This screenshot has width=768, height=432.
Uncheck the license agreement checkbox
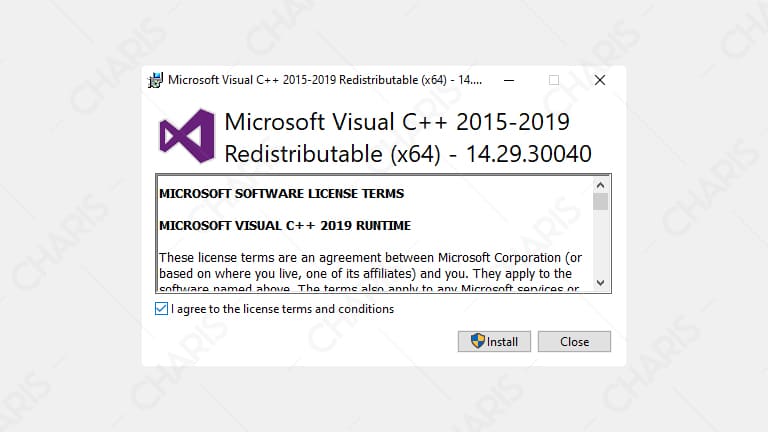[x=161, y=309]
